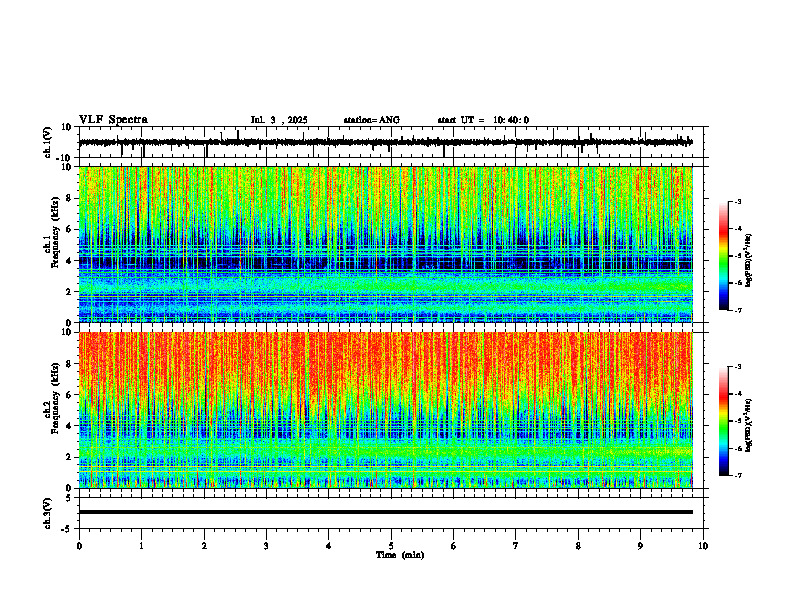Click the ch.1 spectrogram color scale bar
Viewport: 792px width, 612px height.
(723, 256)
